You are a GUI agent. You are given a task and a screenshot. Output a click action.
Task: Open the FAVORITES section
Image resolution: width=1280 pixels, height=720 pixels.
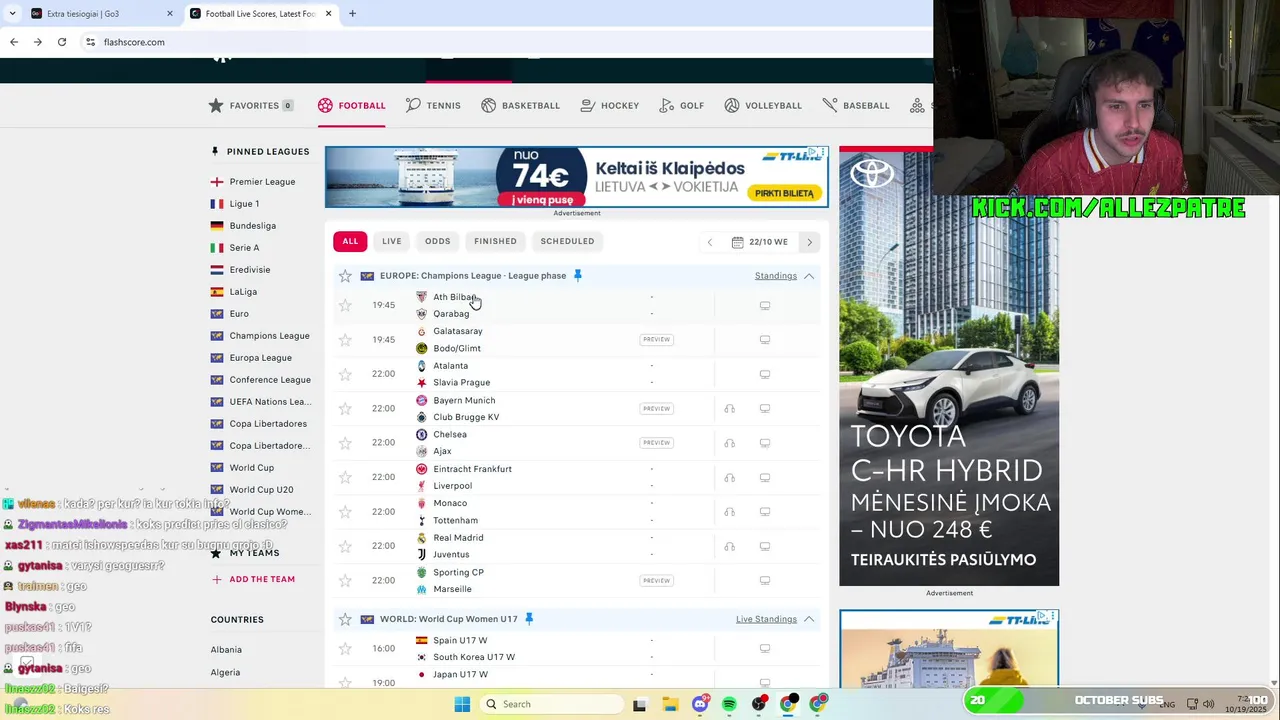251,105
